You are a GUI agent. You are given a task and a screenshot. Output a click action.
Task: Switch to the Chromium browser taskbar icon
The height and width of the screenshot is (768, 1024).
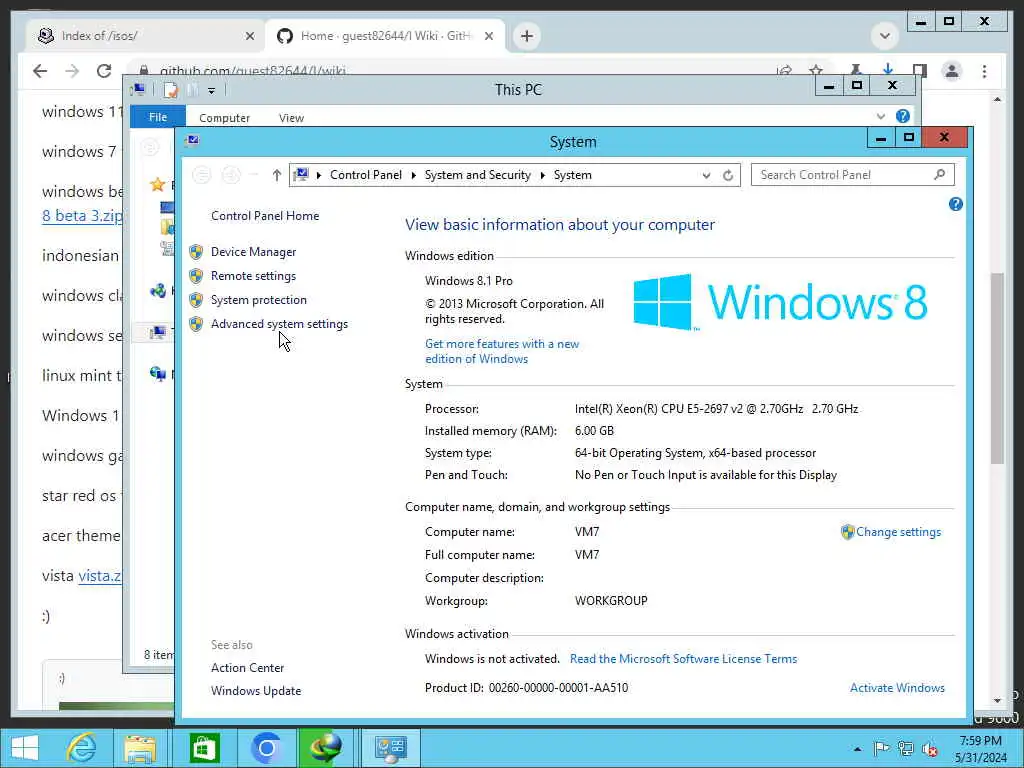(266, 748)
